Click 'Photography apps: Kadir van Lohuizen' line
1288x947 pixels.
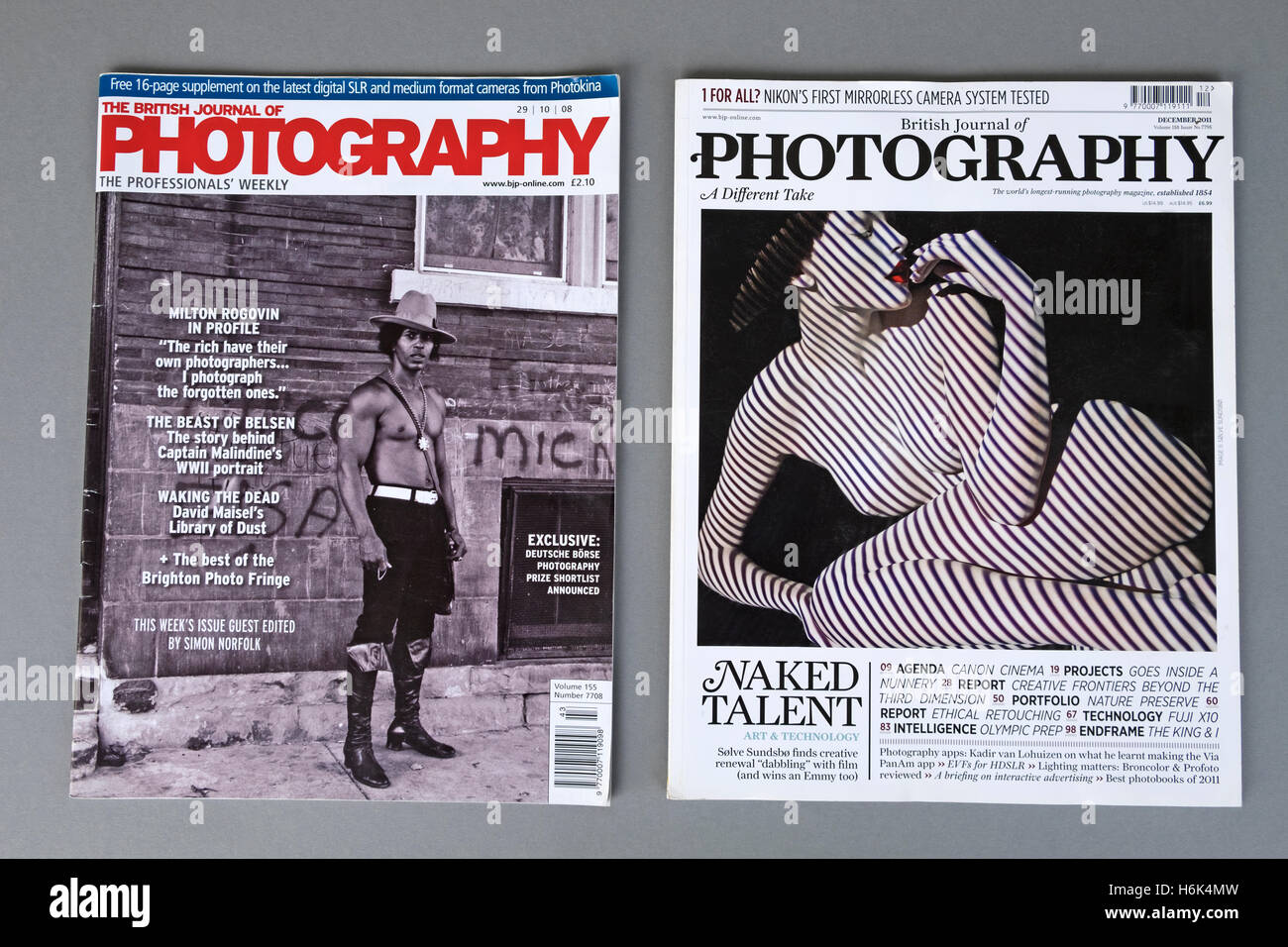[x=1049, y=754]
